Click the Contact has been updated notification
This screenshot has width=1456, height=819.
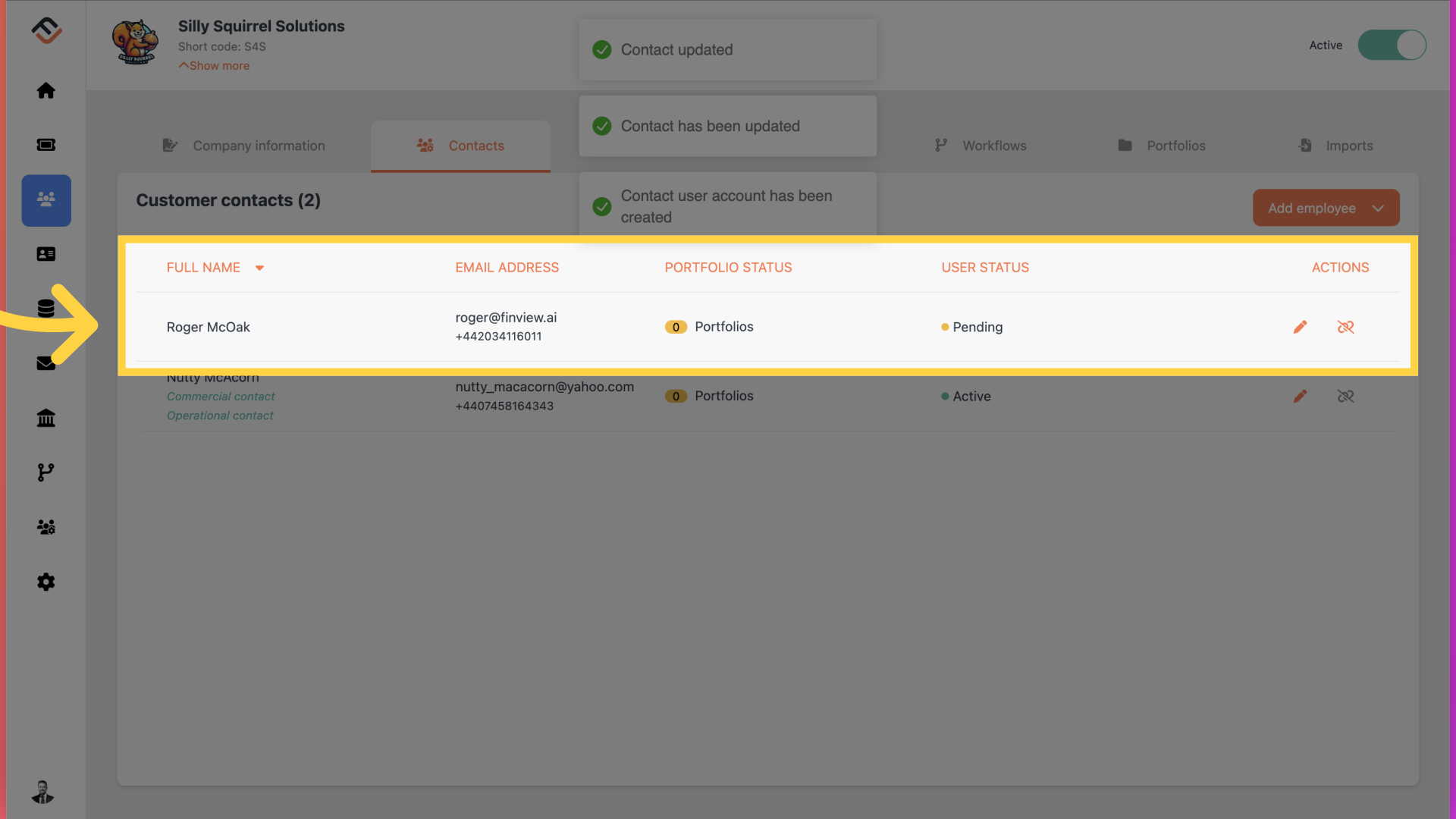727,126
